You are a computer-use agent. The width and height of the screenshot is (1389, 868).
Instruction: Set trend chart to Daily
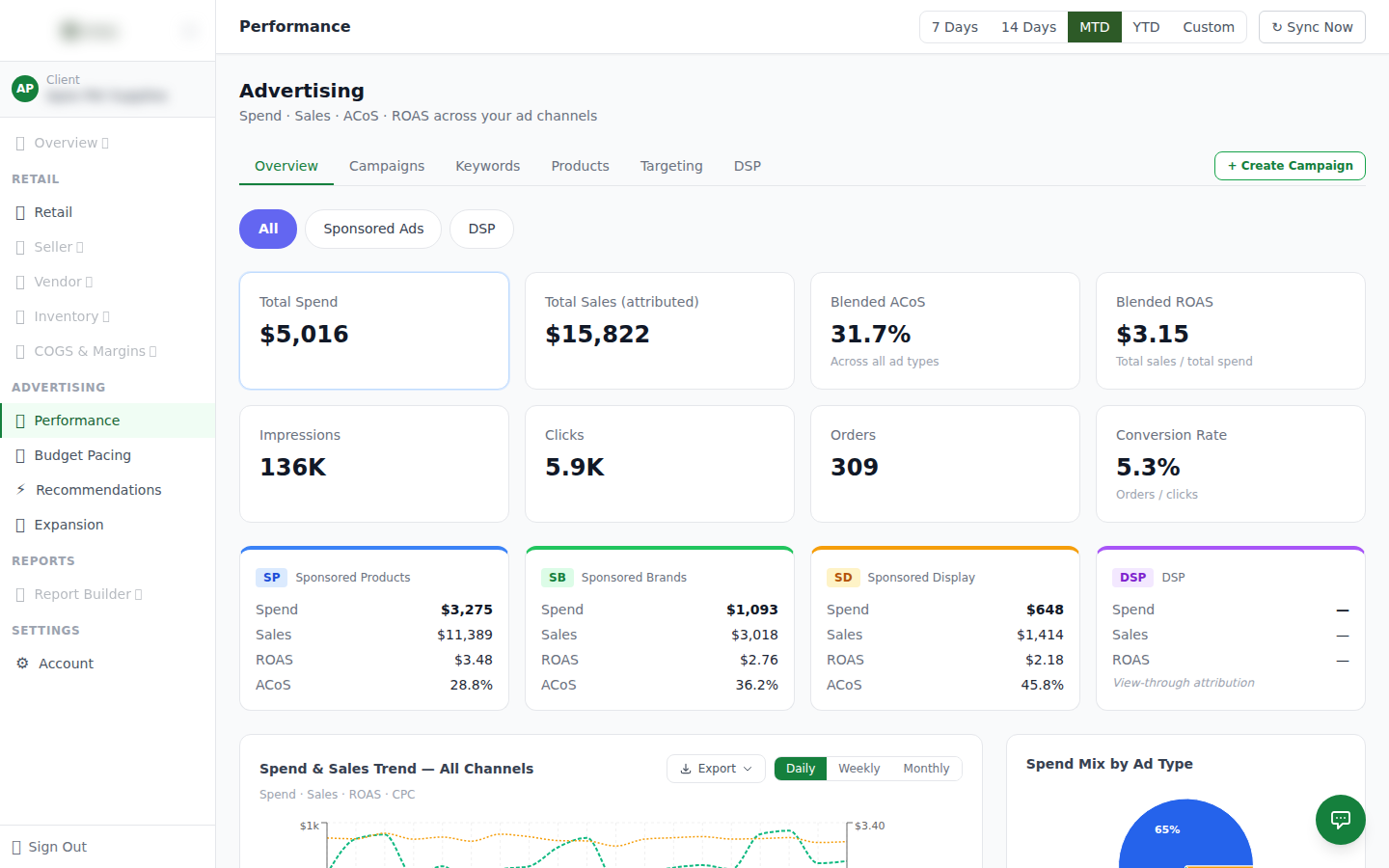pyautogui.click(x=801, y=769)
